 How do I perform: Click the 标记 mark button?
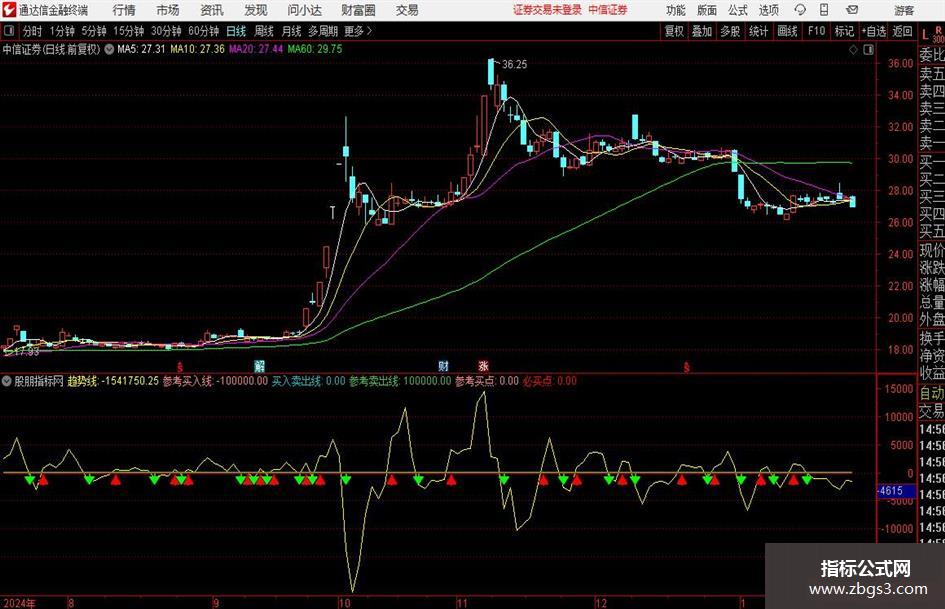[x=844, y=31]
